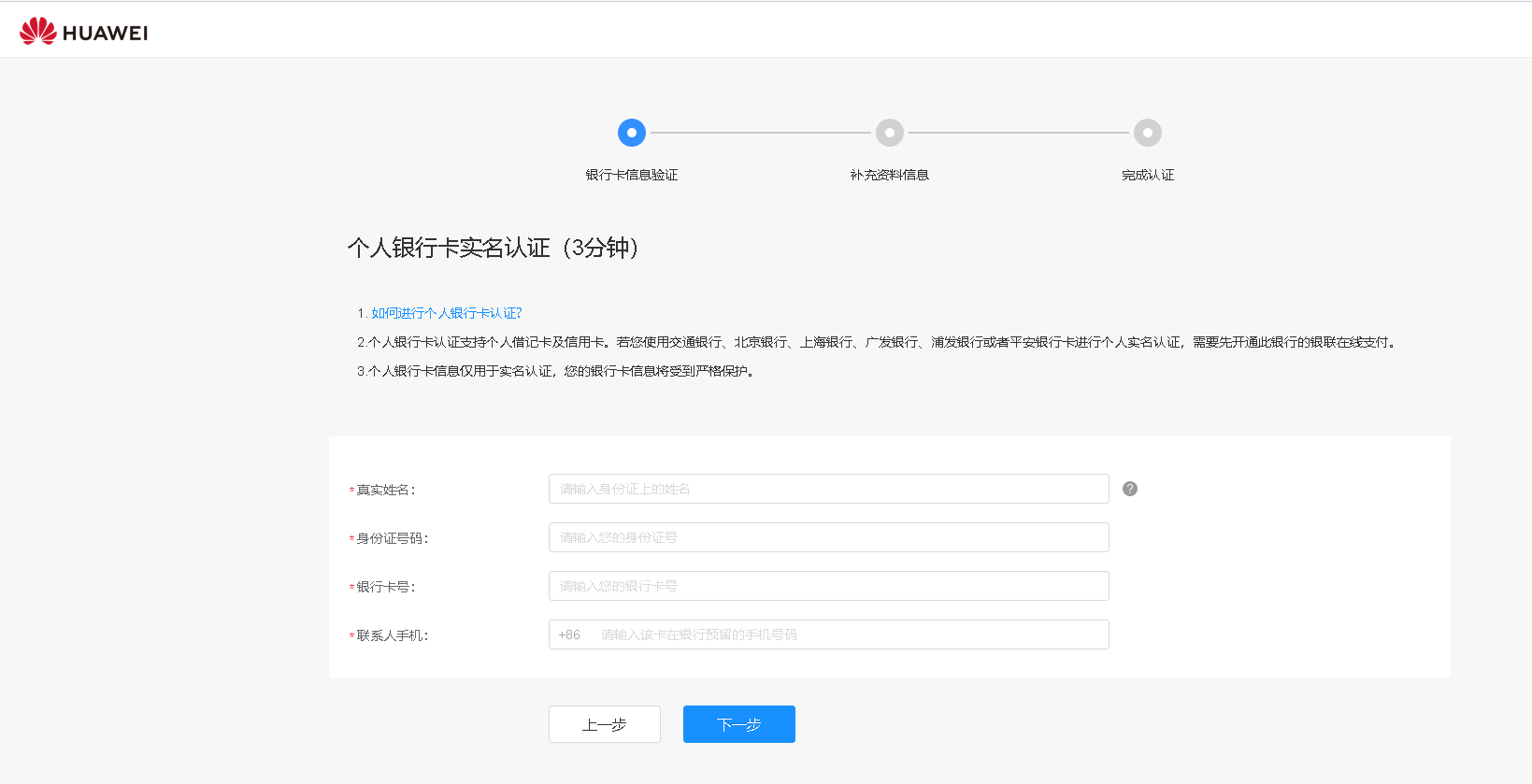The height and width of the screenshot is (784, 1532).
Task: Click the 个人银行卡实名认证 (3分钟) heading
Action: click(x=494, y=248)
